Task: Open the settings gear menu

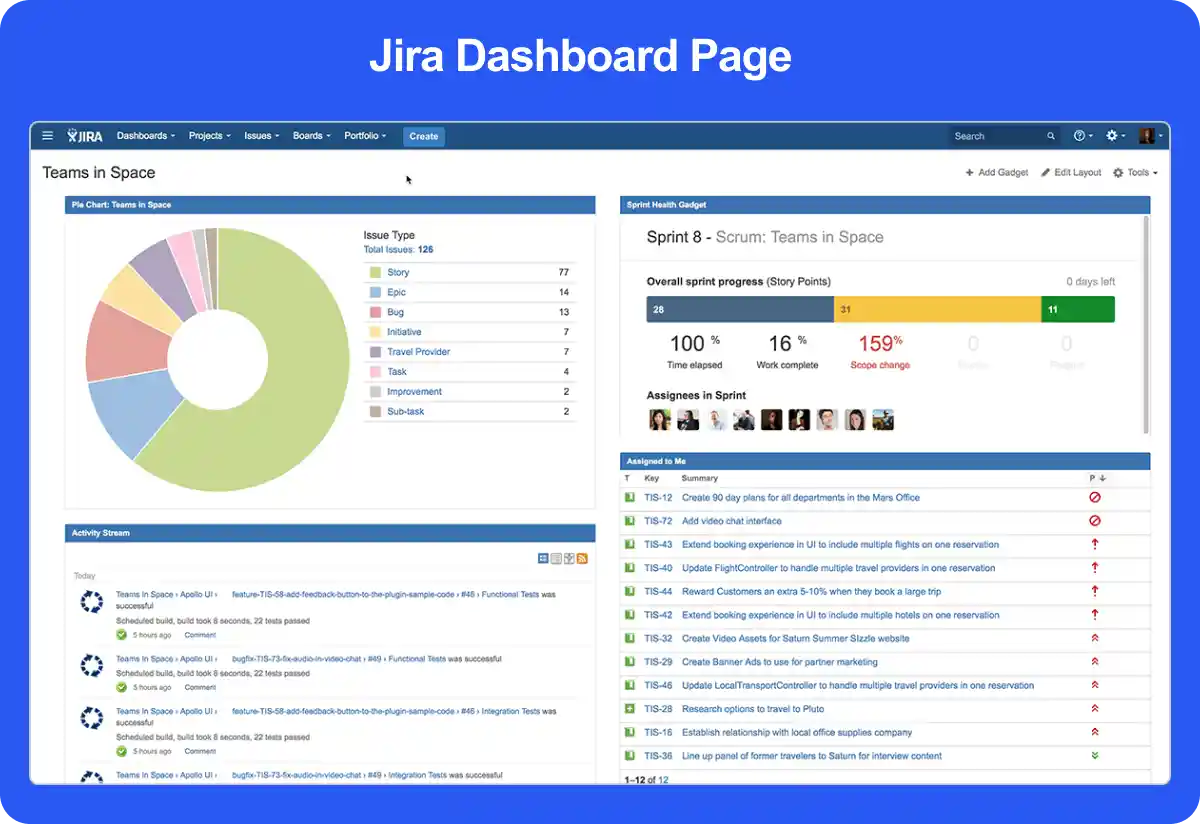Action: 1115,136
